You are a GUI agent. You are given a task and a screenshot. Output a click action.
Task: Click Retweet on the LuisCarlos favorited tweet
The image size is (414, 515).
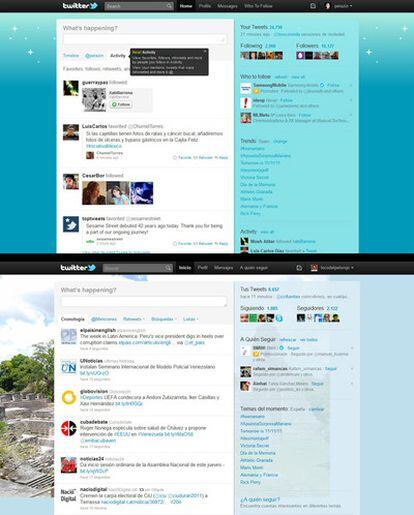[x=203, y=157]
